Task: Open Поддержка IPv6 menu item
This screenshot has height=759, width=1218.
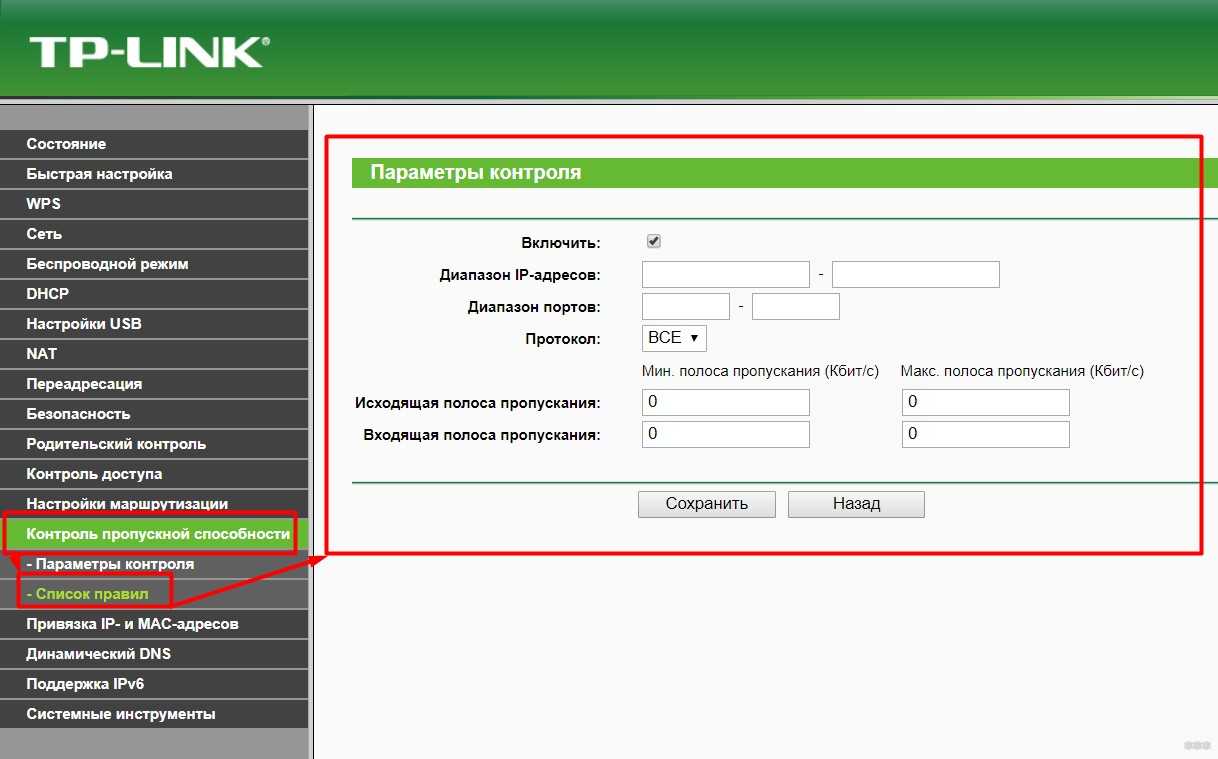Action: [154, 684]
